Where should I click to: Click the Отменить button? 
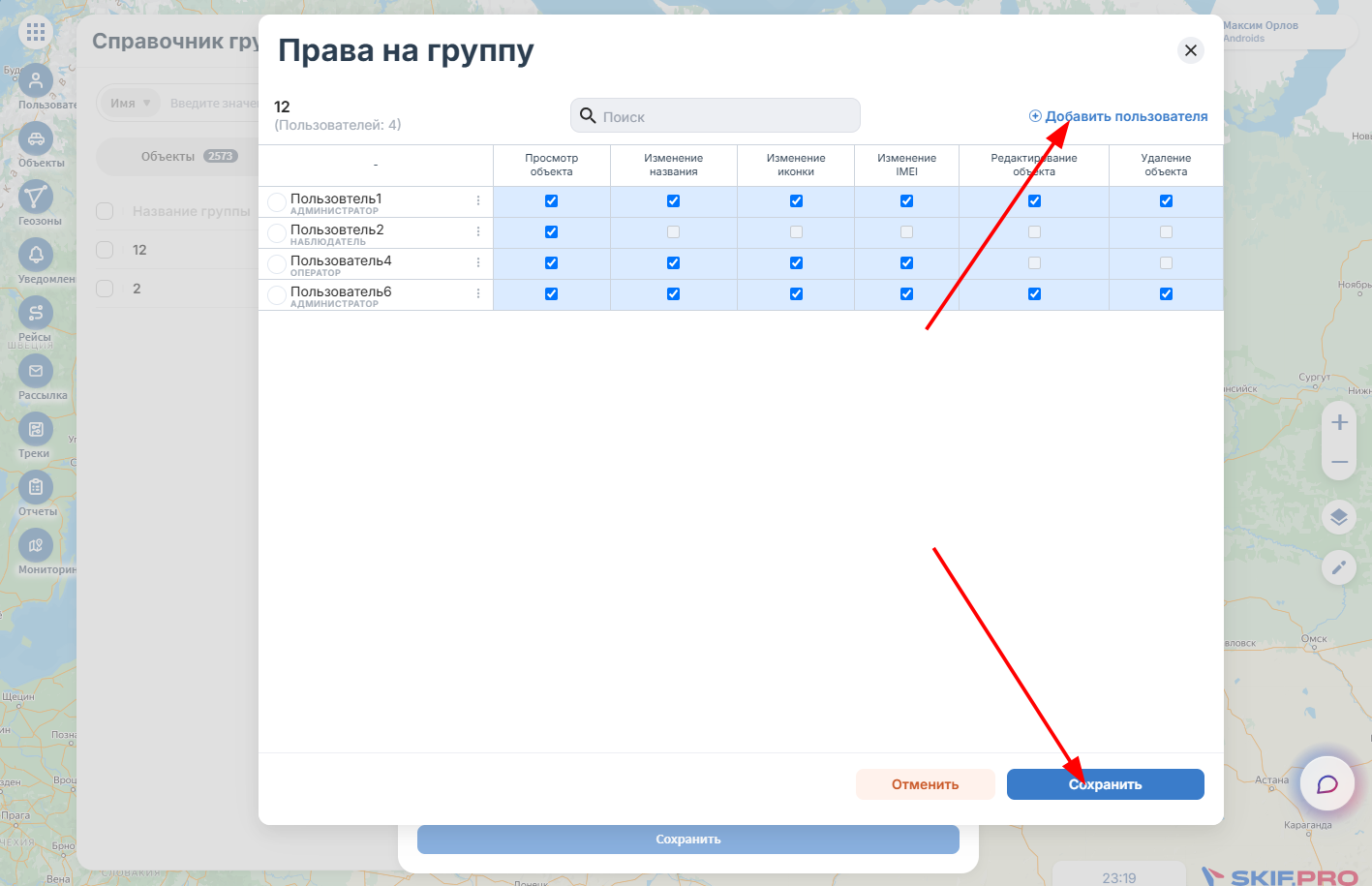coord(926,784)
